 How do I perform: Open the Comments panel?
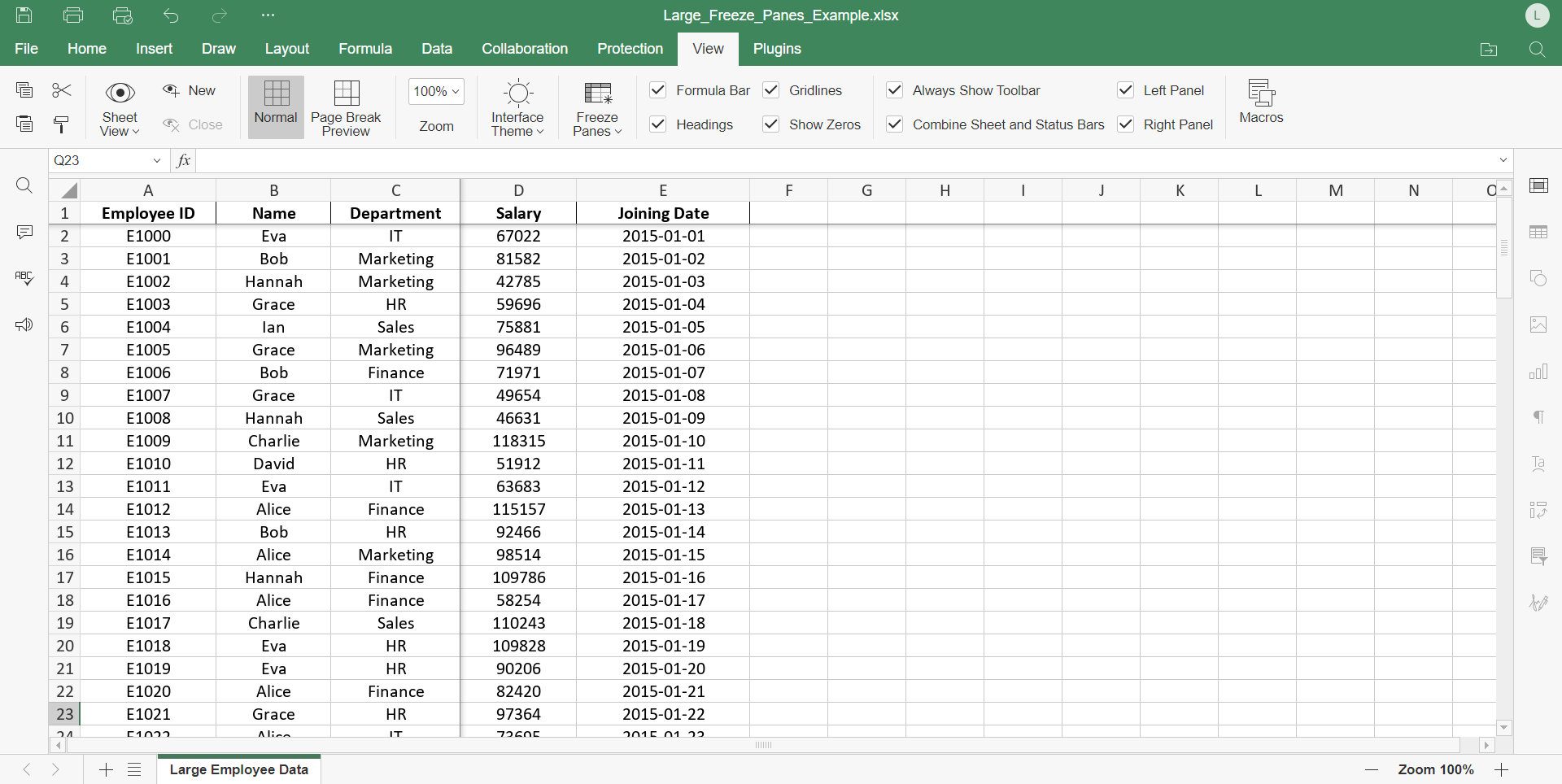click(x=24, y=232)
